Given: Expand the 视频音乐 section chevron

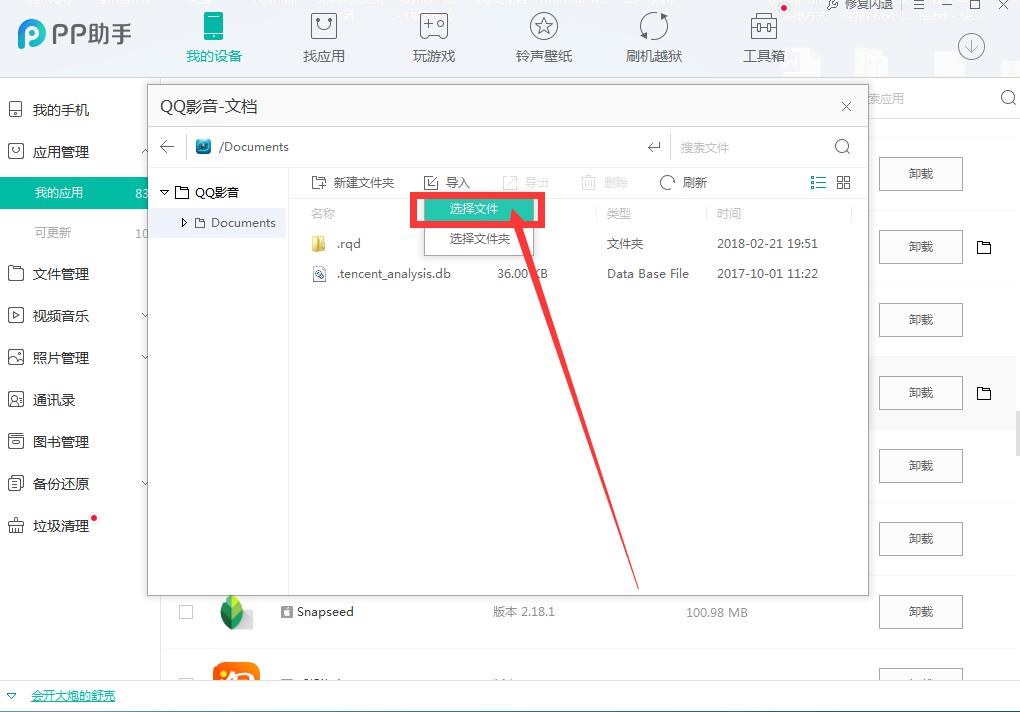Looking at the screenshot, I should 144,316.
